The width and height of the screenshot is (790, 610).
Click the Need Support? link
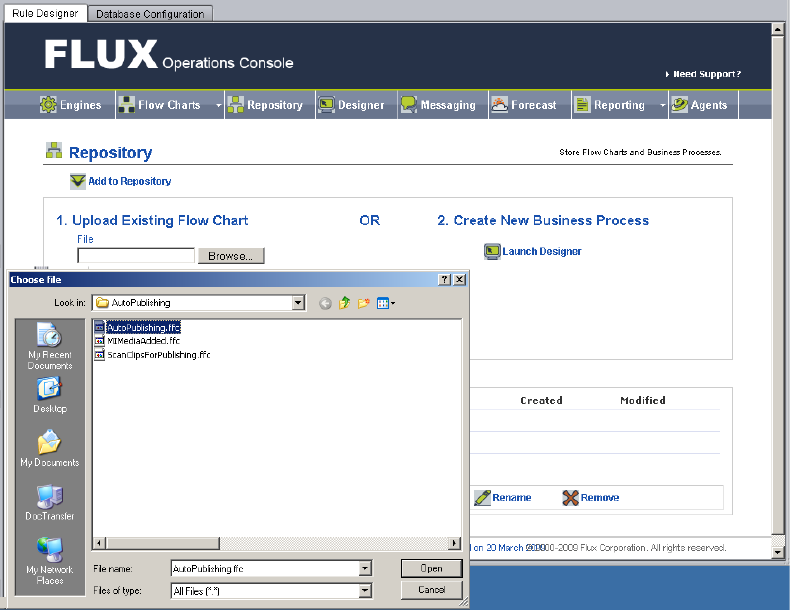click(x=703, y=74)
